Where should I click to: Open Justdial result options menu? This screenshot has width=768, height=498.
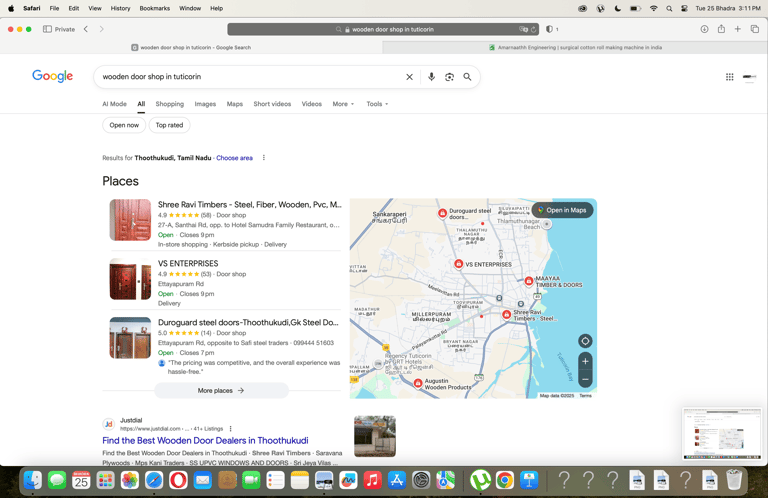pos(230,429)
